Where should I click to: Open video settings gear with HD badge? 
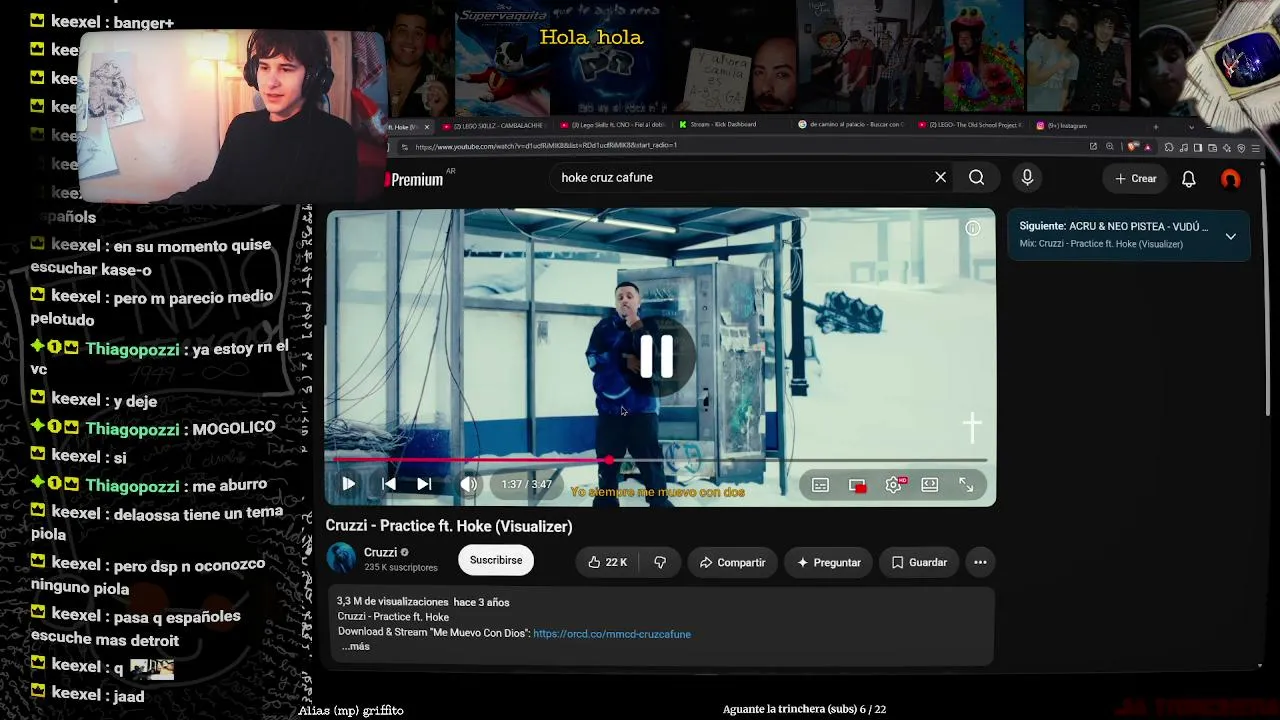pyautogui.click(x=894, y=485)
